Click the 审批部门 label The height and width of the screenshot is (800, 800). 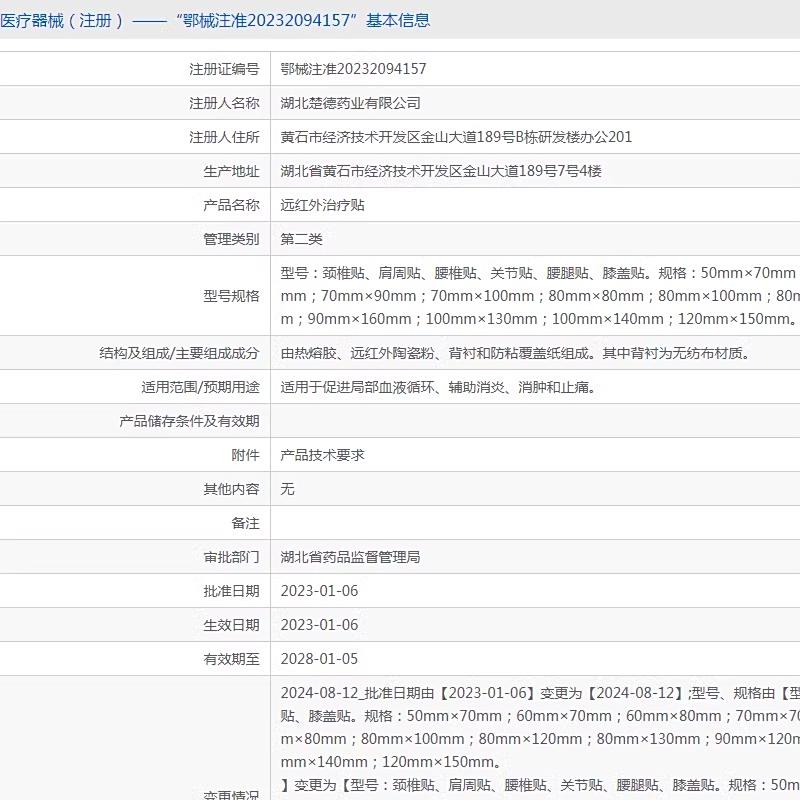231,557
